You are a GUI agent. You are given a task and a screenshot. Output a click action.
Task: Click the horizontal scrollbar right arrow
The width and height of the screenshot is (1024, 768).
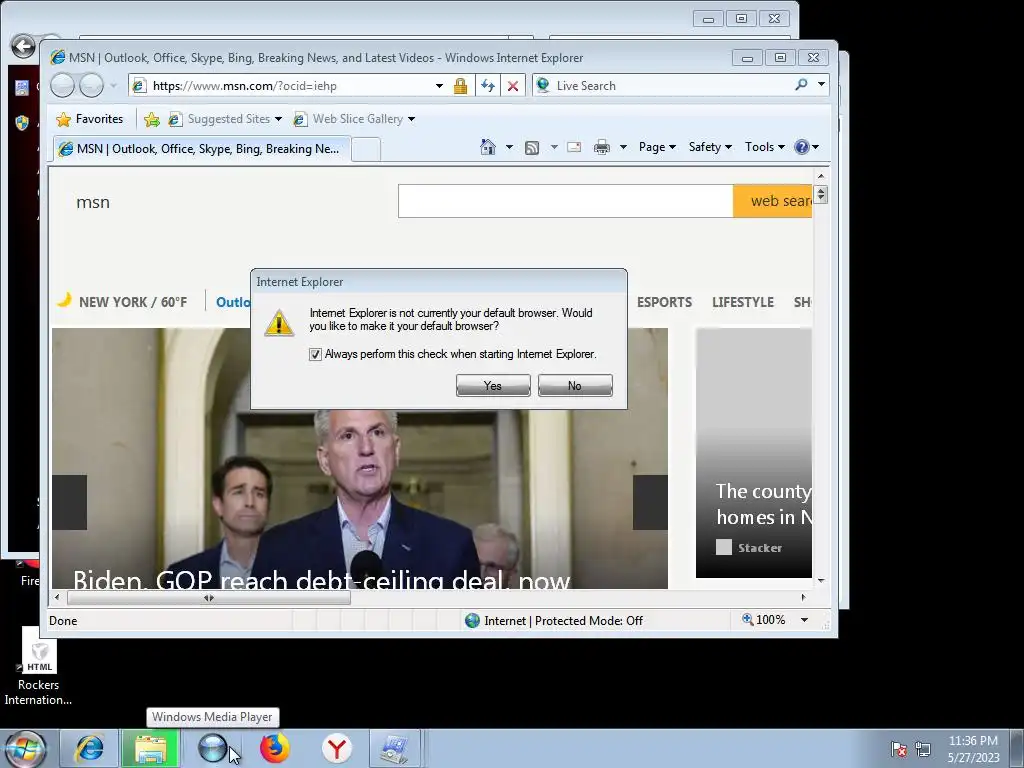(x=803, y=598)
